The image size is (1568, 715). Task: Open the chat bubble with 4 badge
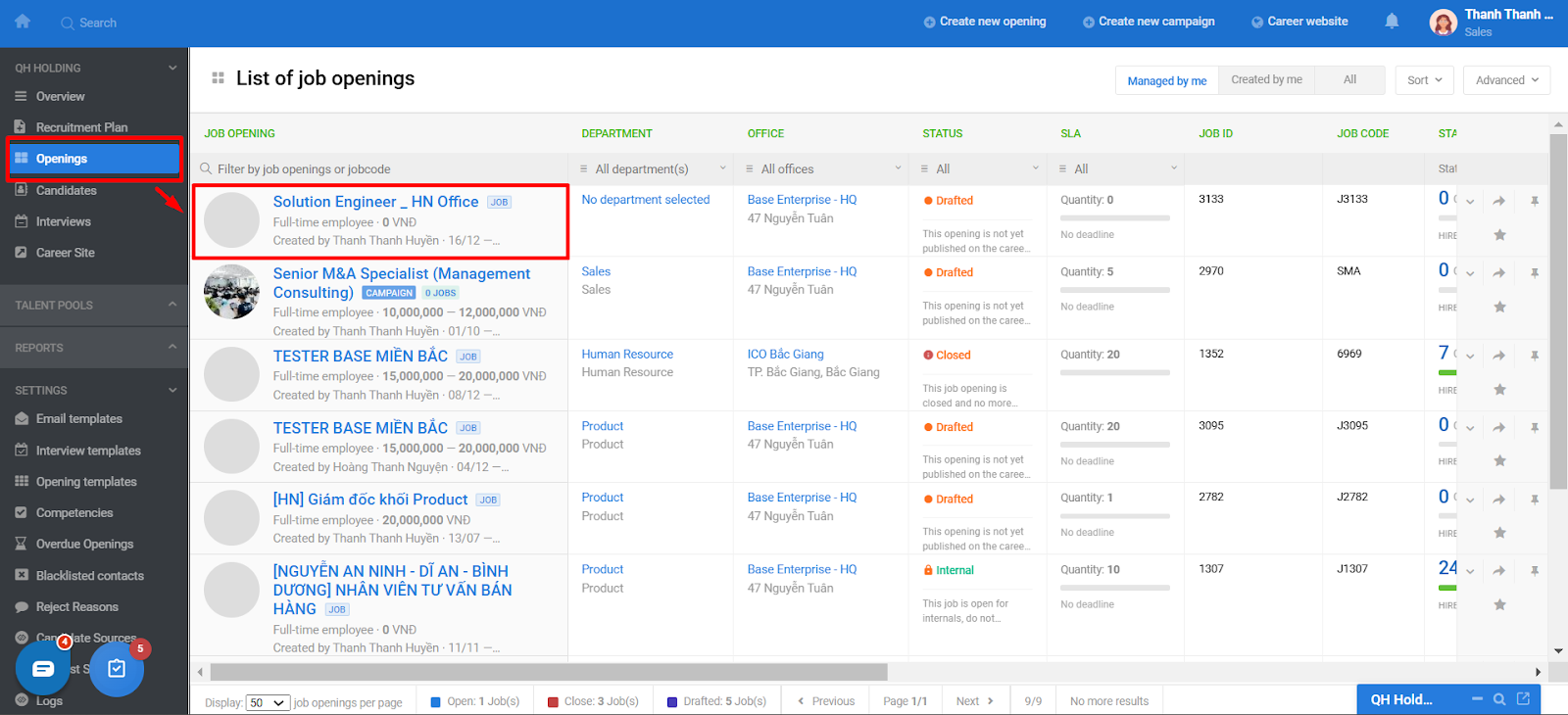[43, 669]
